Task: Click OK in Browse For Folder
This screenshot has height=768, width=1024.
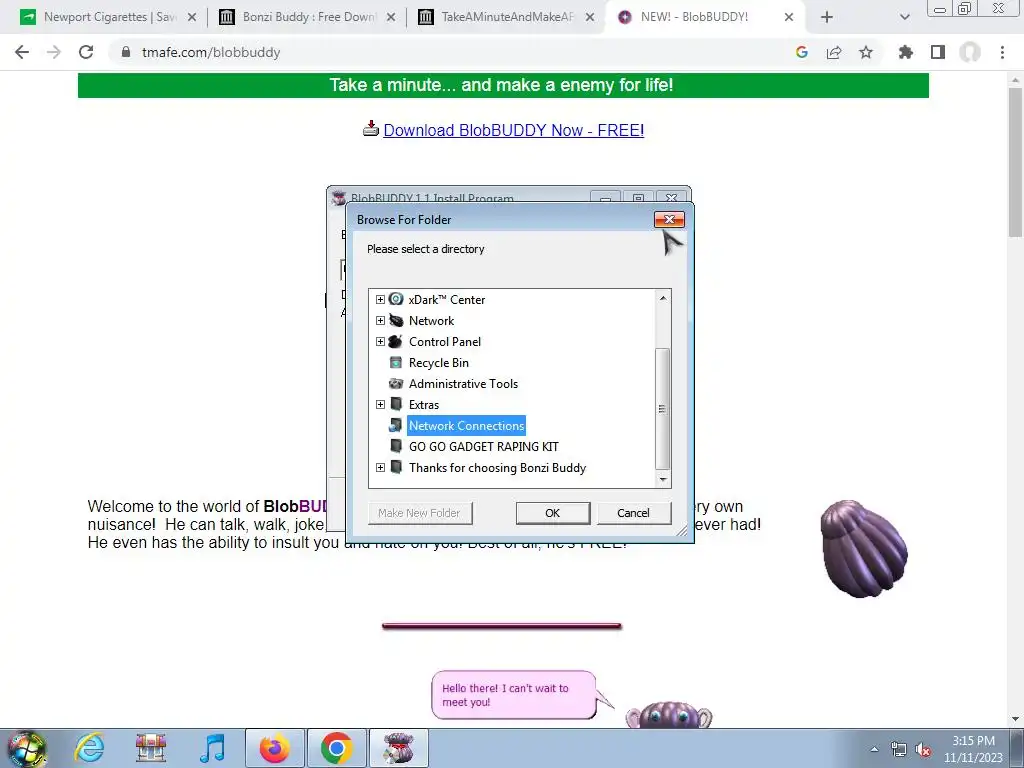Action: (552, 513)
